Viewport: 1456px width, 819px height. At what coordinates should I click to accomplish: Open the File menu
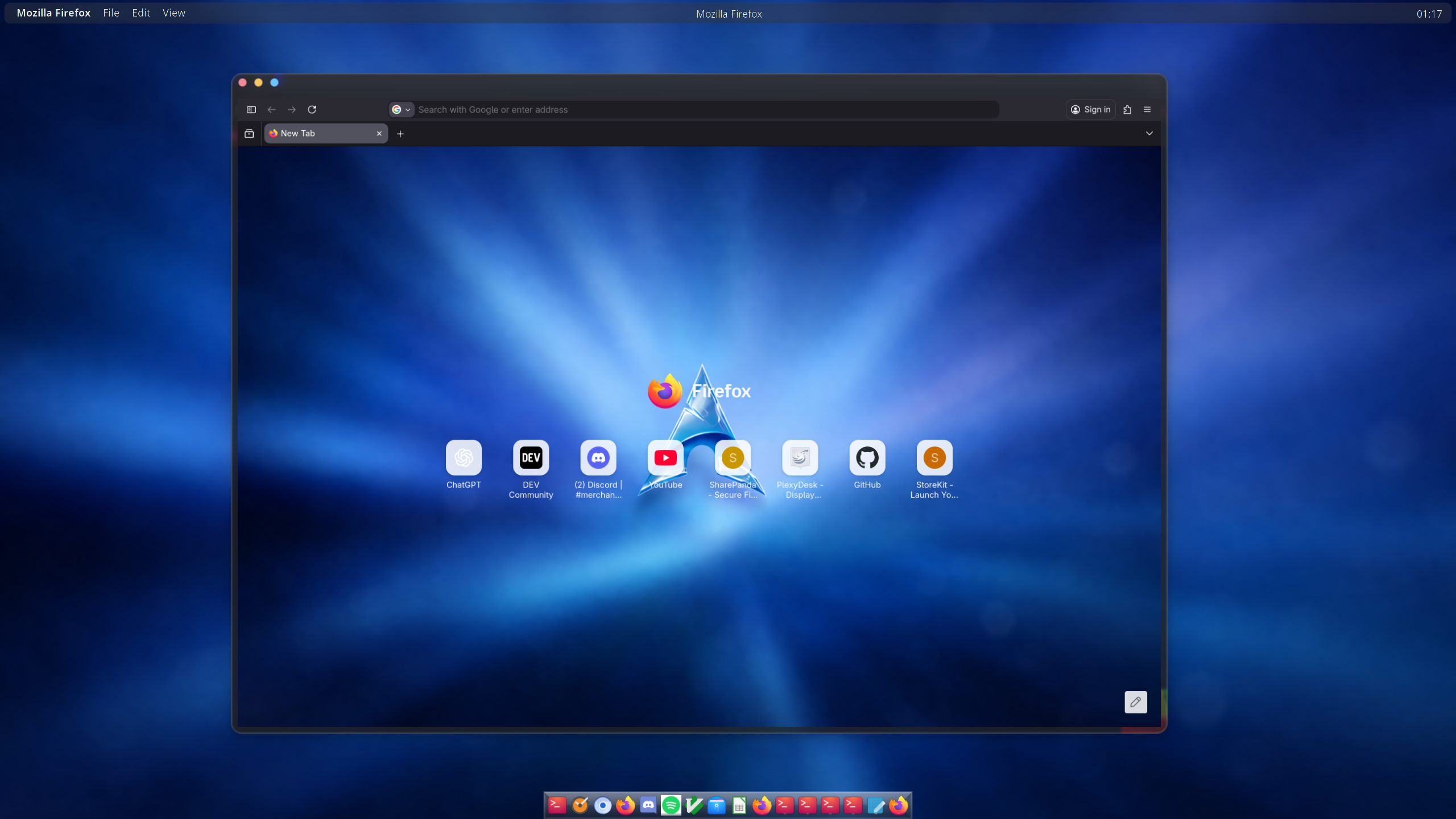click(111, 13)
